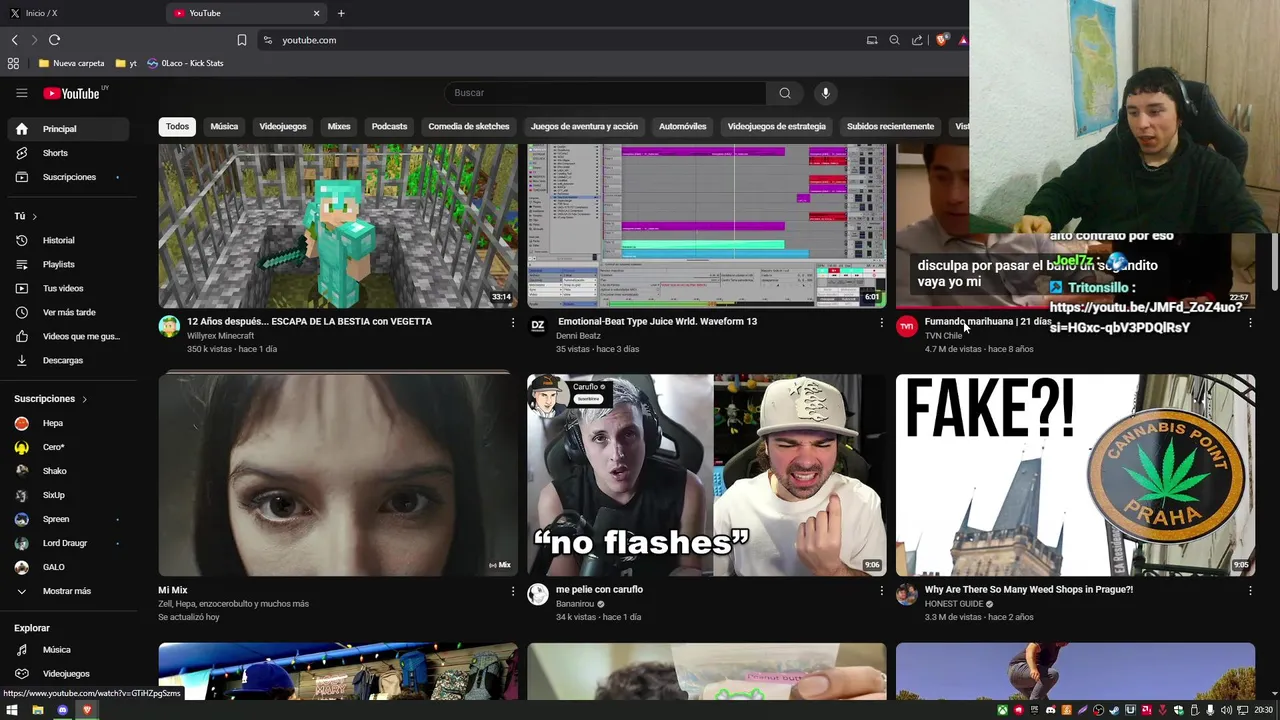Open Historial in the sidebar
The height and width of the screenshot is (720, 1280).
69,240
